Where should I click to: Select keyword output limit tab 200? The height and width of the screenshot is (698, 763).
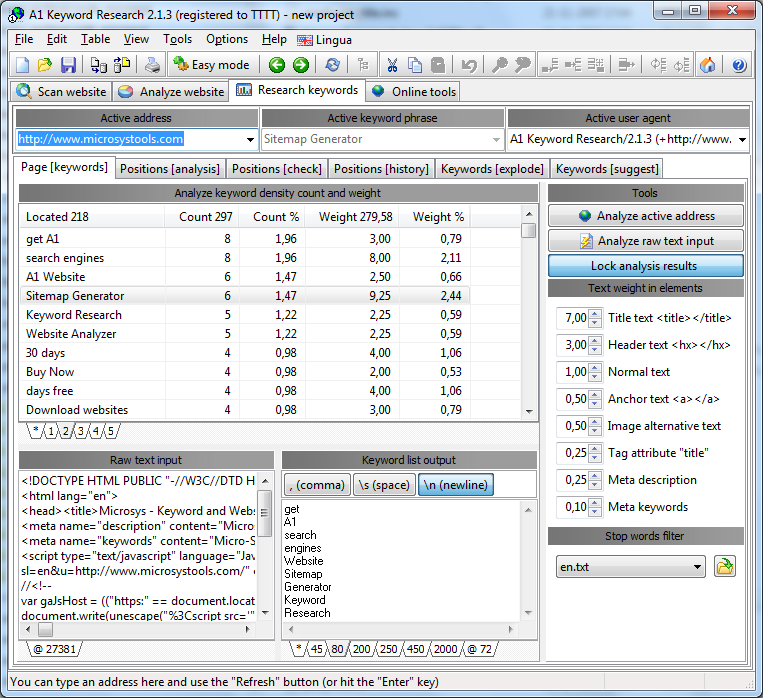click(362, 649)
